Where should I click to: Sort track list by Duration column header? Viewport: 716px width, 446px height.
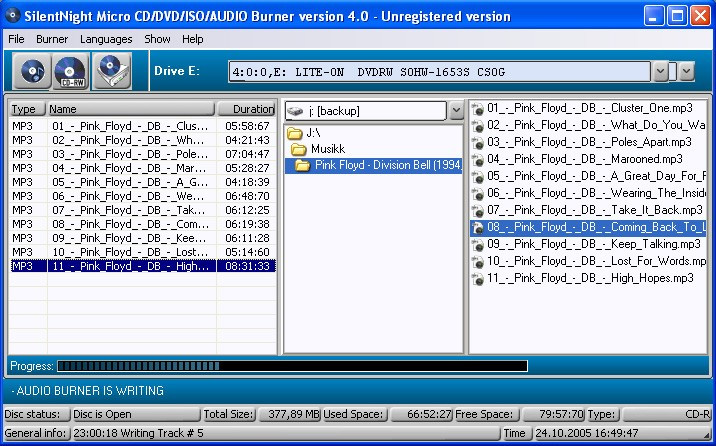coord(246,109)
